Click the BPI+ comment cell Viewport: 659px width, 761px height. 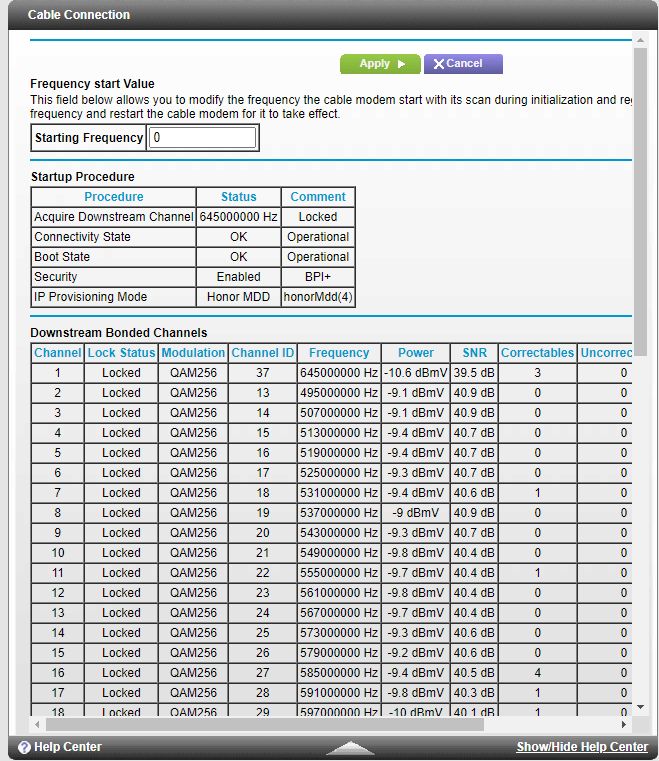tap(318, 277)
